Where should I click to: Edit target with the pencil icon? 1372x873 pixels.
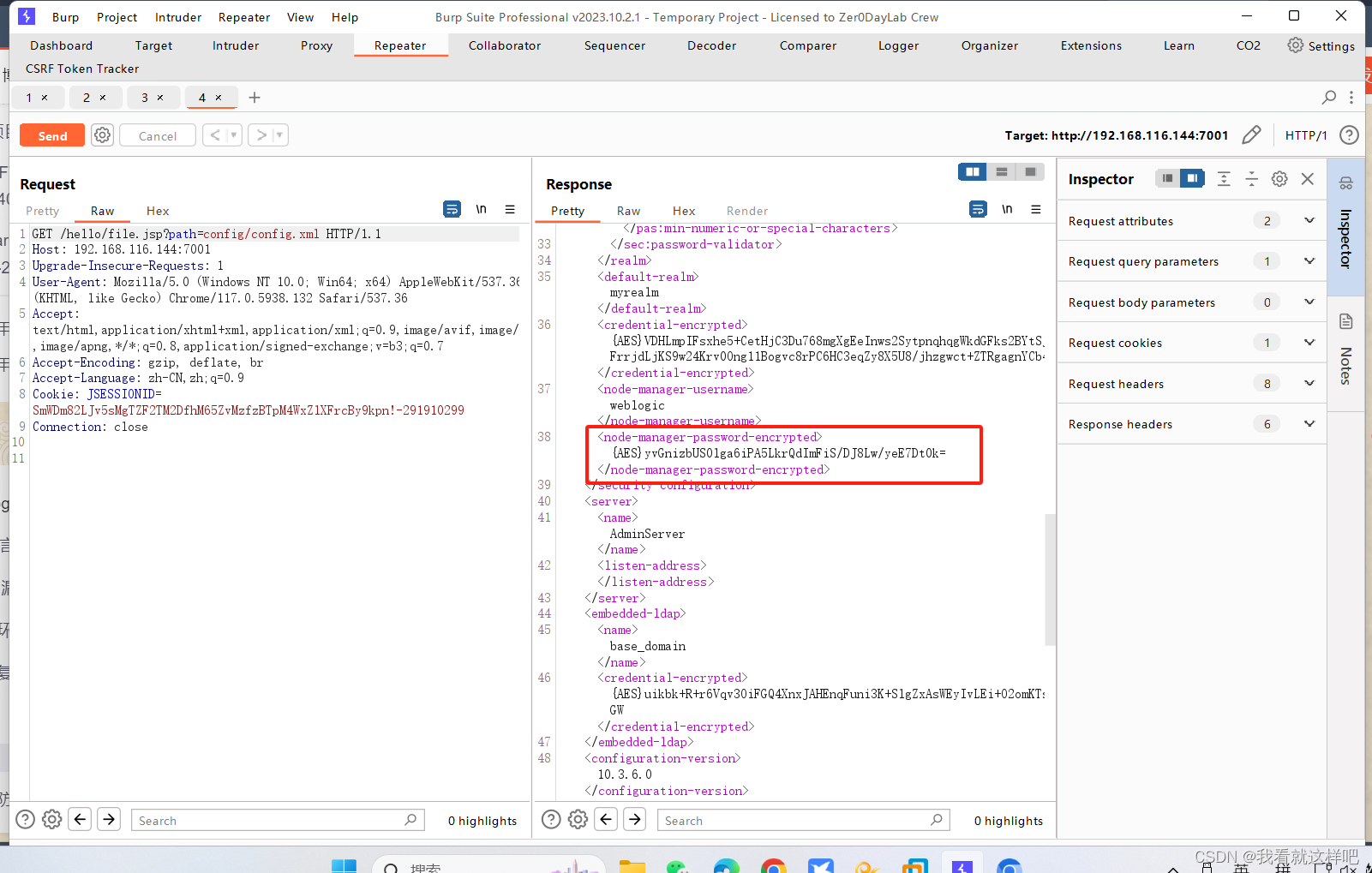point(1251,135)
